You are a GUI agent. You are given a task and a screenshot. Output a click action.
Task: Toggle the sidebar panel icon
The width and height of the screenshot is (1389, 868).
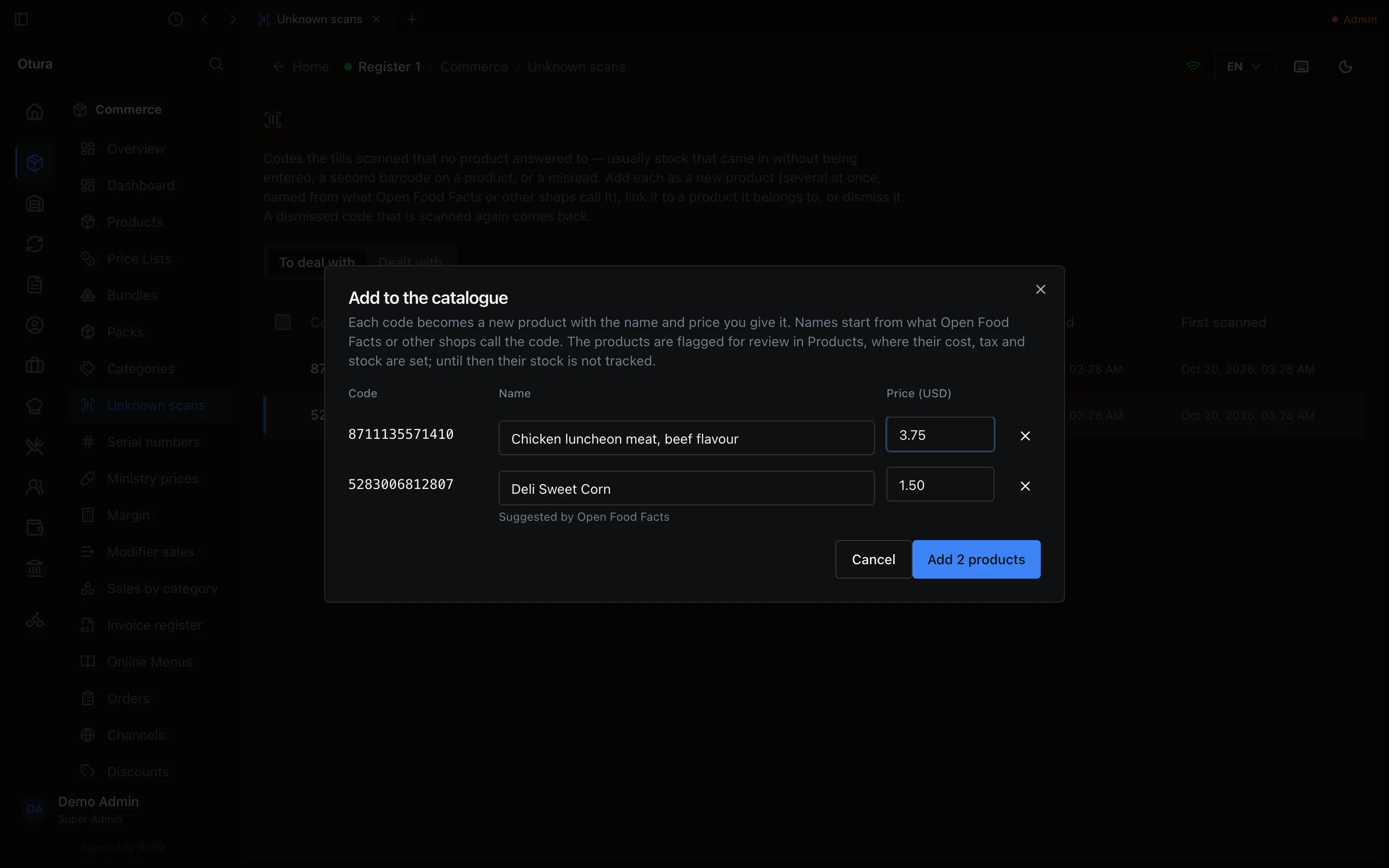pos(21,19)
